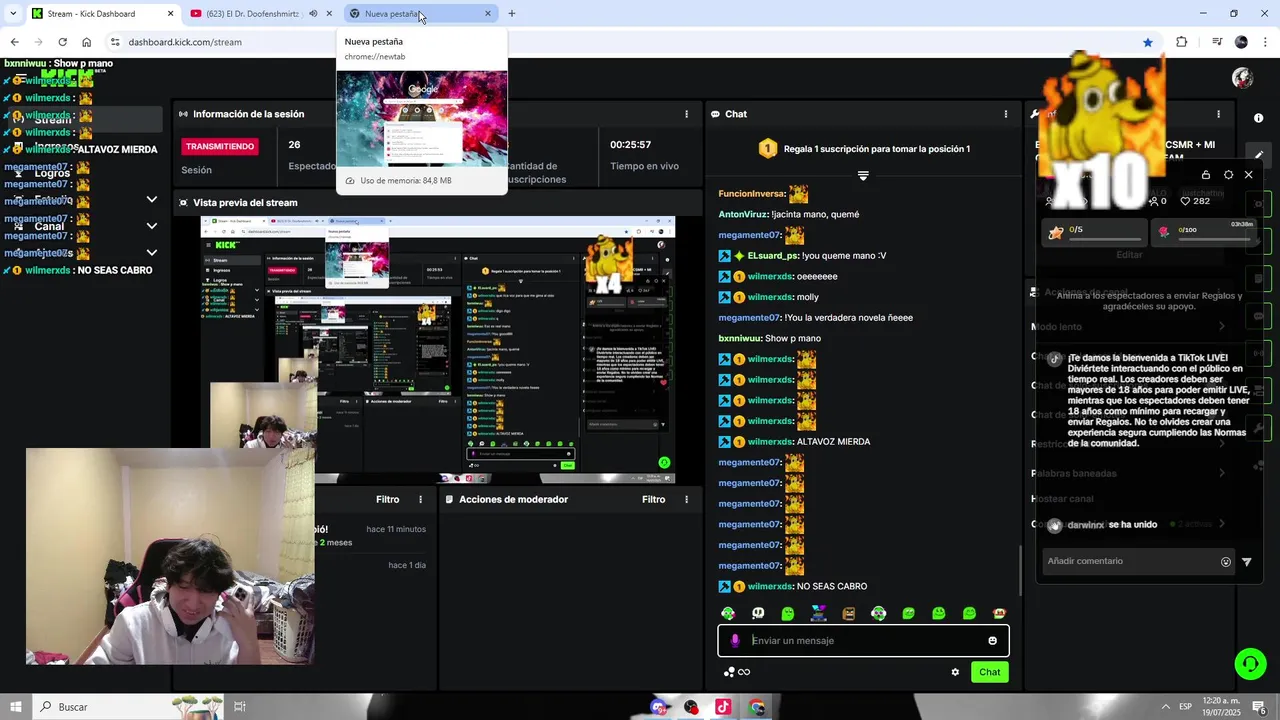Click Filtro in the activity panel
Viewport: 1280px width, 720px height.
point(387,499)
